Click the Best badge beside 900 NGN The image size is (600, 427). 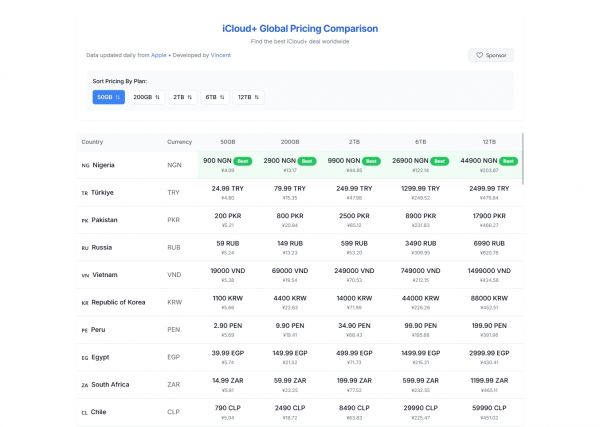pos(243,161)
